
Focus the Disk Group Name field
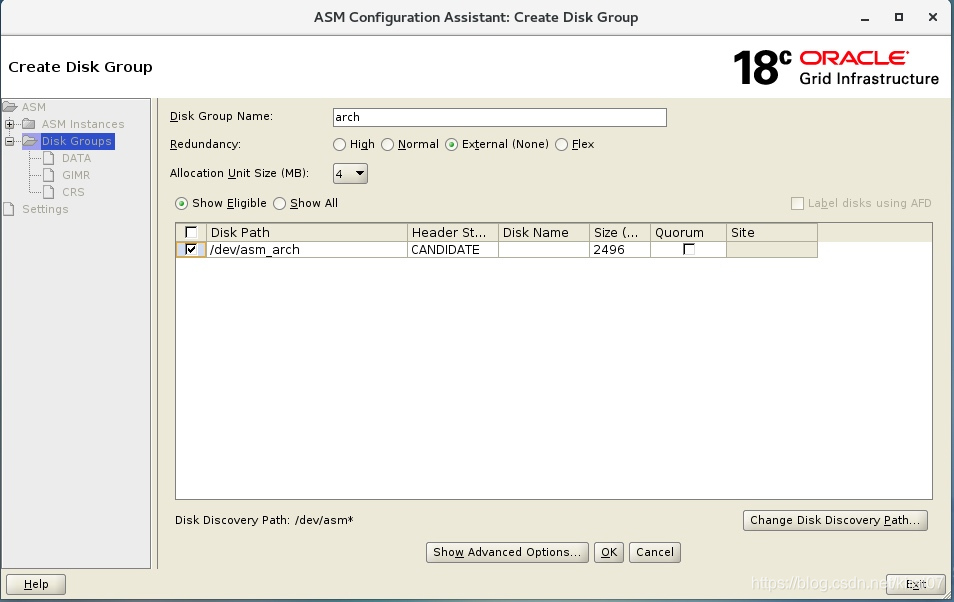tap(500, 117)
